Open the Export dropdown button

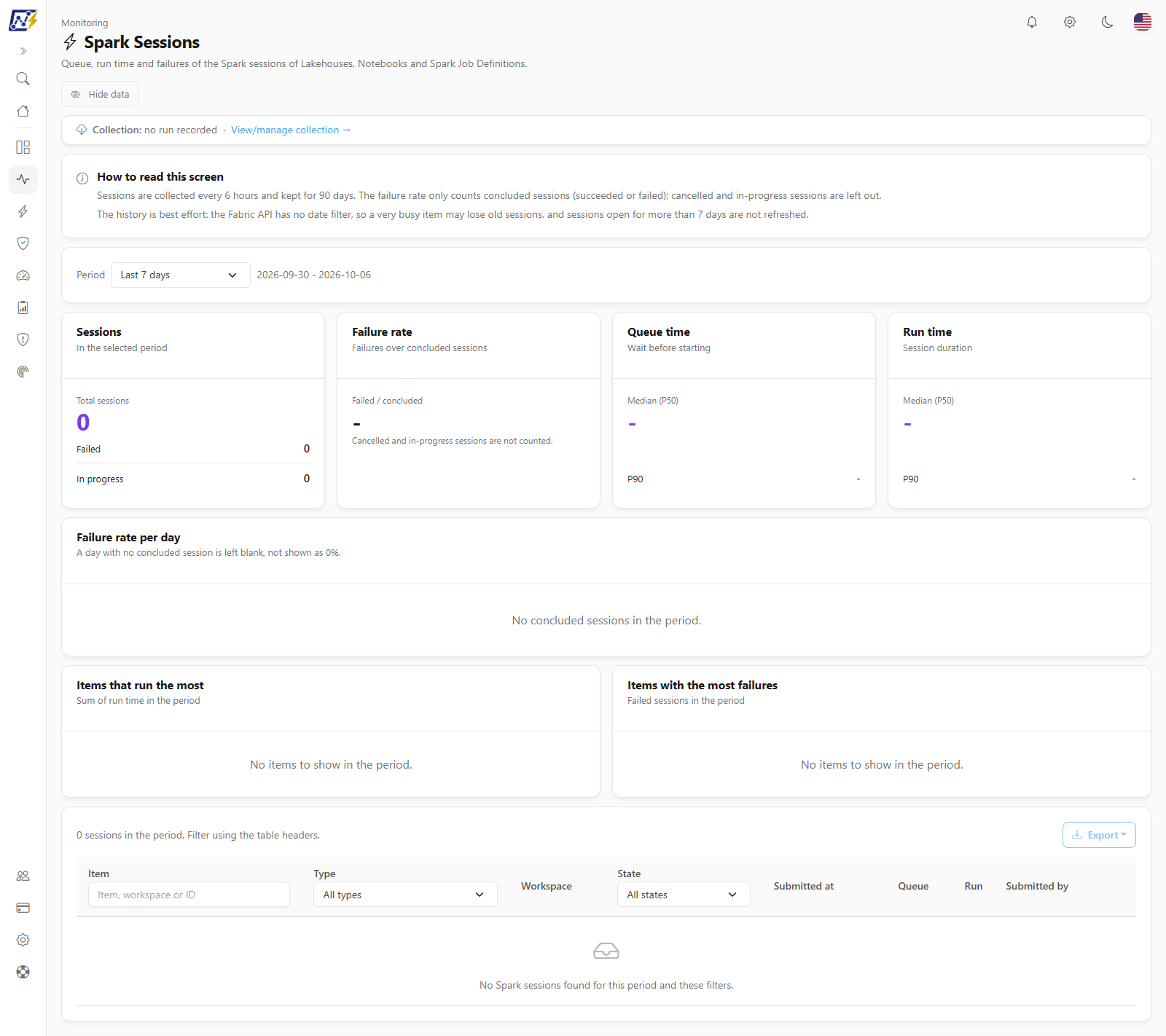point(1099,835)
